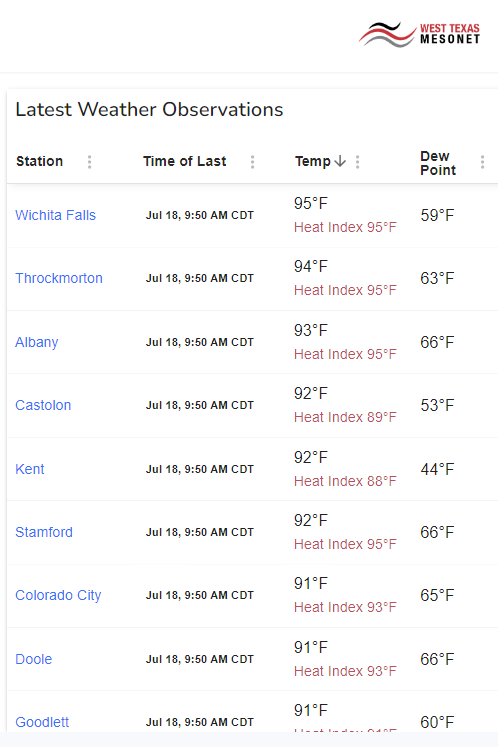Open Dew Point column options menu
Screen dimensions: 498x747
point(482,162)
